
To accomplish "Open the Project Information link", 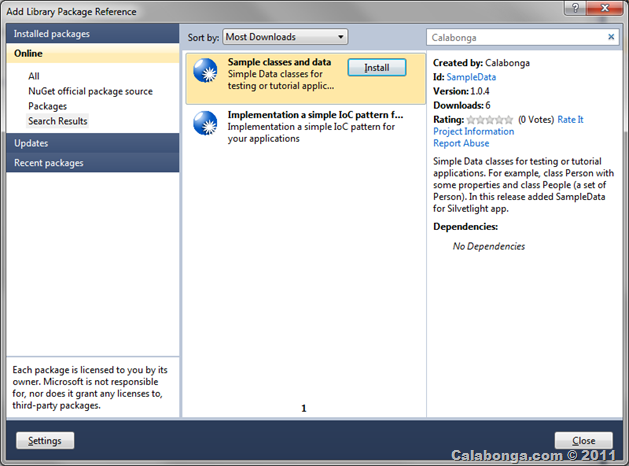I will coord(473,132).
